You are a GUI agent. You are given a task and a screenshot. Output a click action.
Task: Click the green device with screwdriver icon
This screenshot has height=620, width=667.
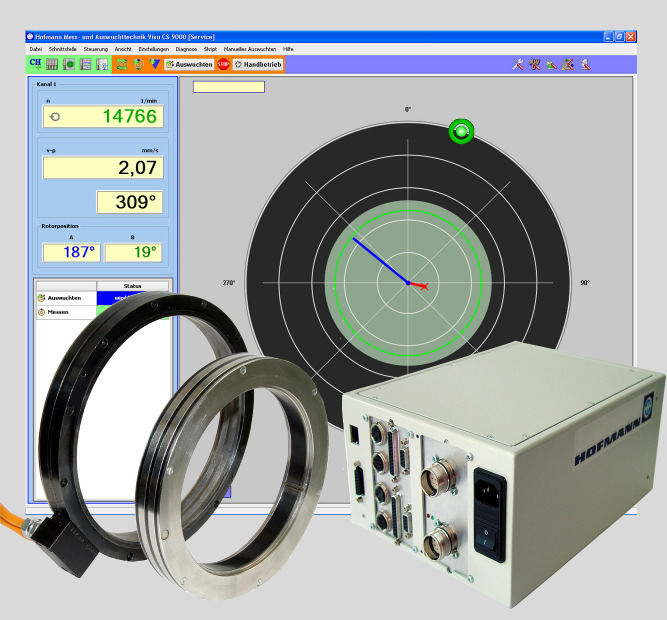pyautogui.click(x=551, y=64)
